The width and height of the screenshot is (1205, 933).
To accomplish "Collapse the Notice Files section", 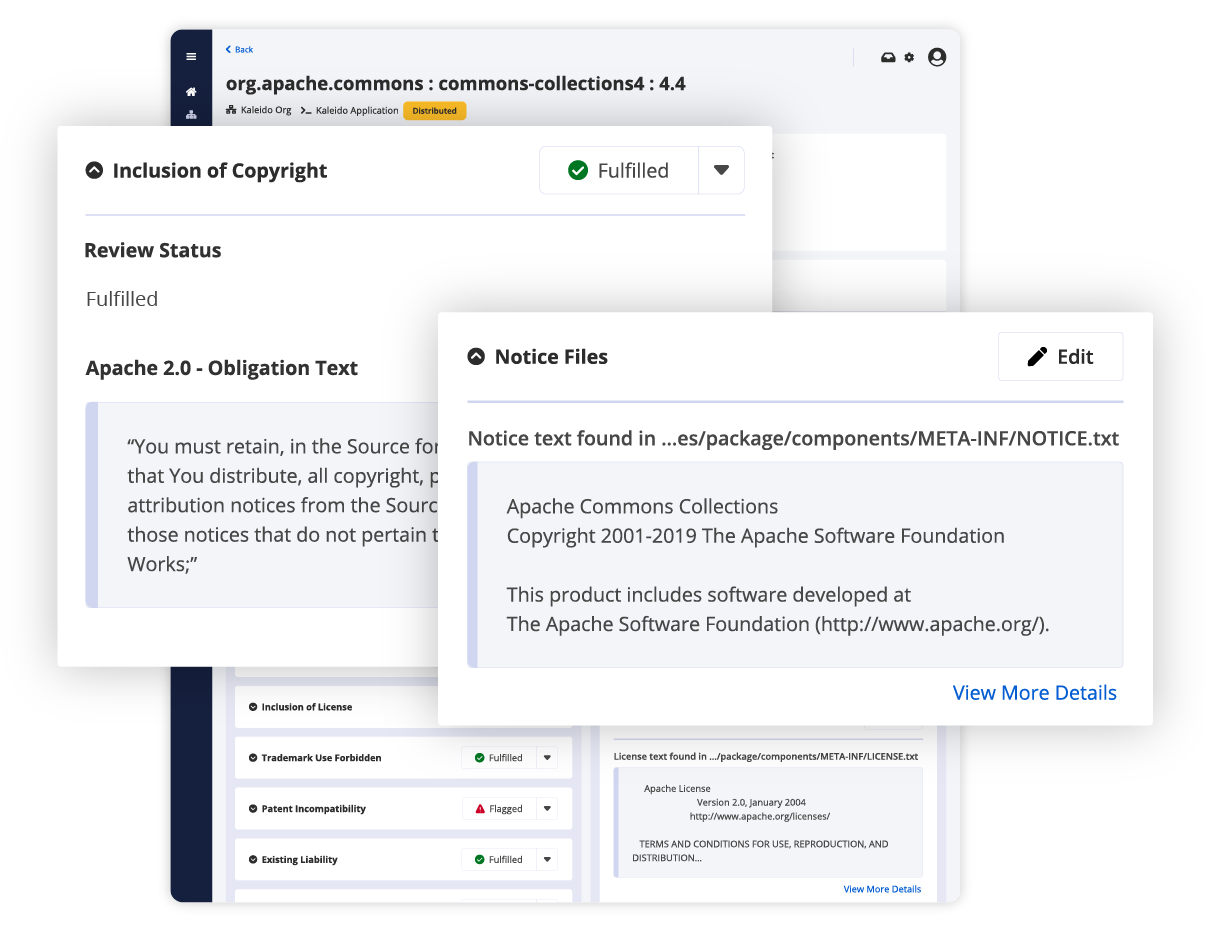I will point(476,357).
